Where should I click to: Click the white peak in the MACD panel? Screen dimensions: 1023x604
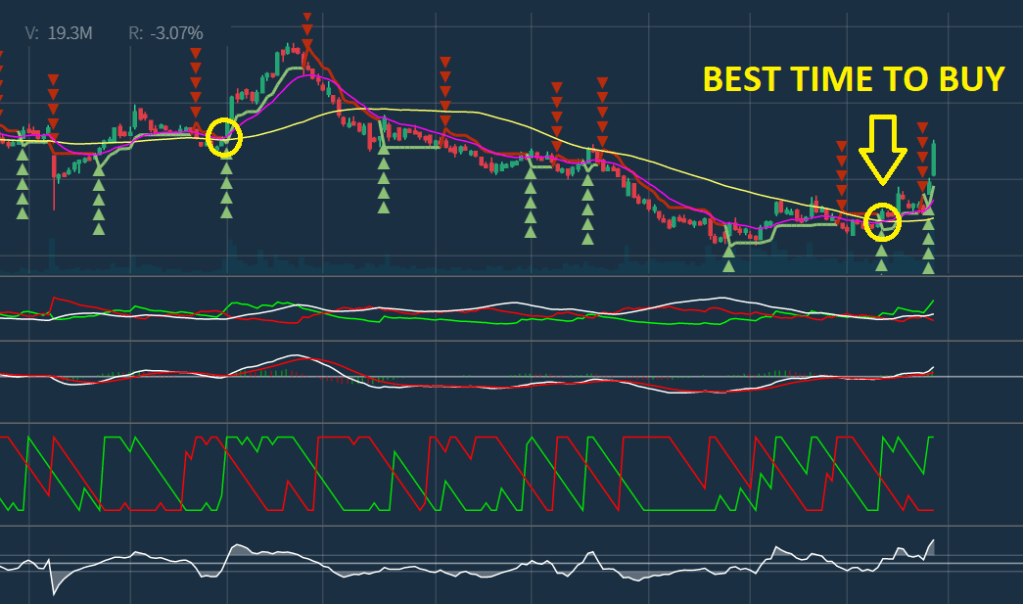[294, 356]
